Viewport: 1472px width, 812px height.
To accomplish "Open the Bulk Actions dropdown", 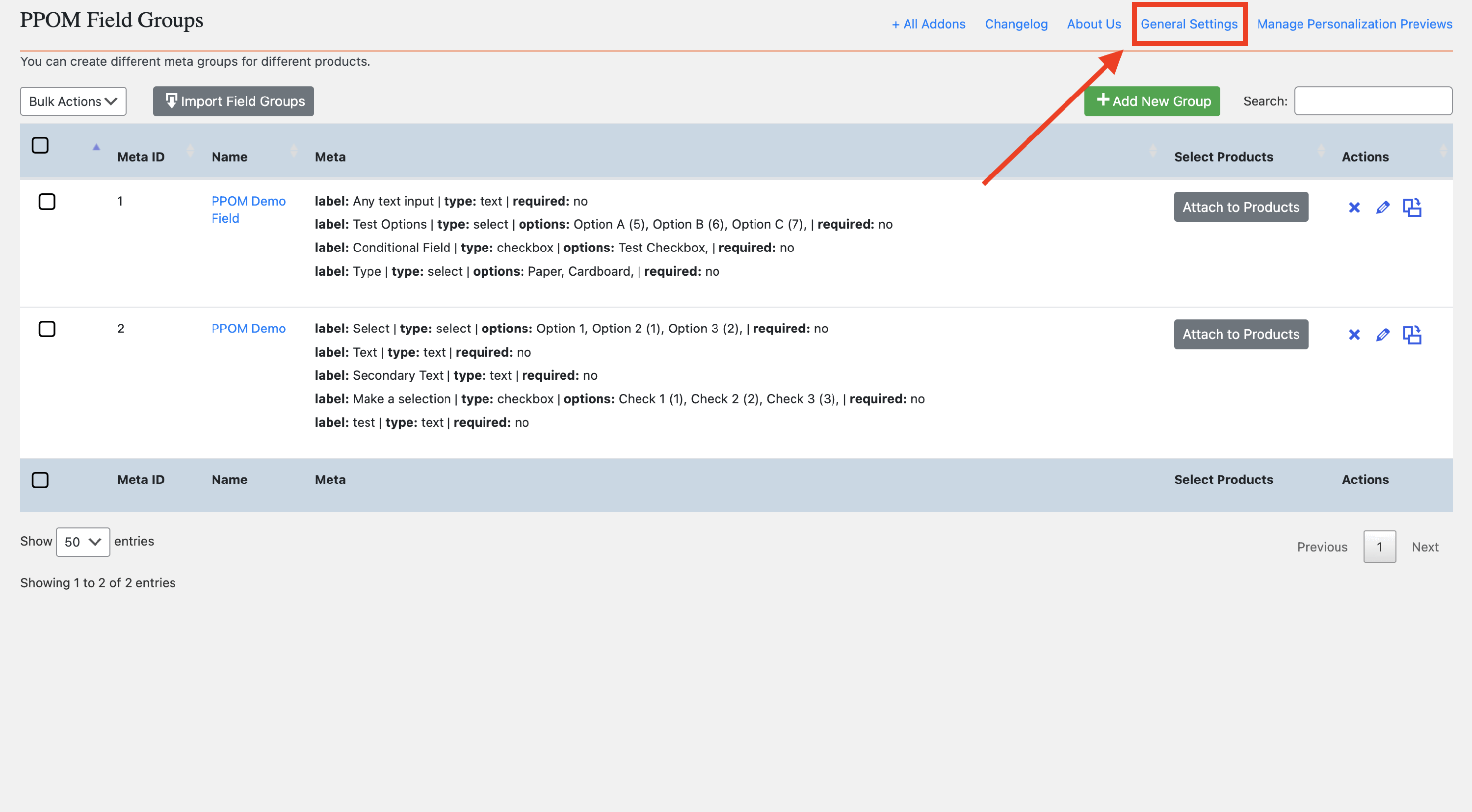I will [73, 102].
